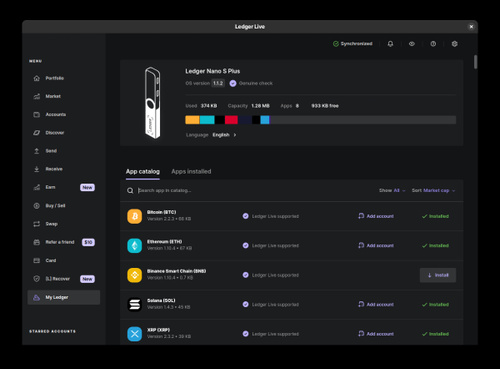Open the help question mark icon

pos(433,44)
